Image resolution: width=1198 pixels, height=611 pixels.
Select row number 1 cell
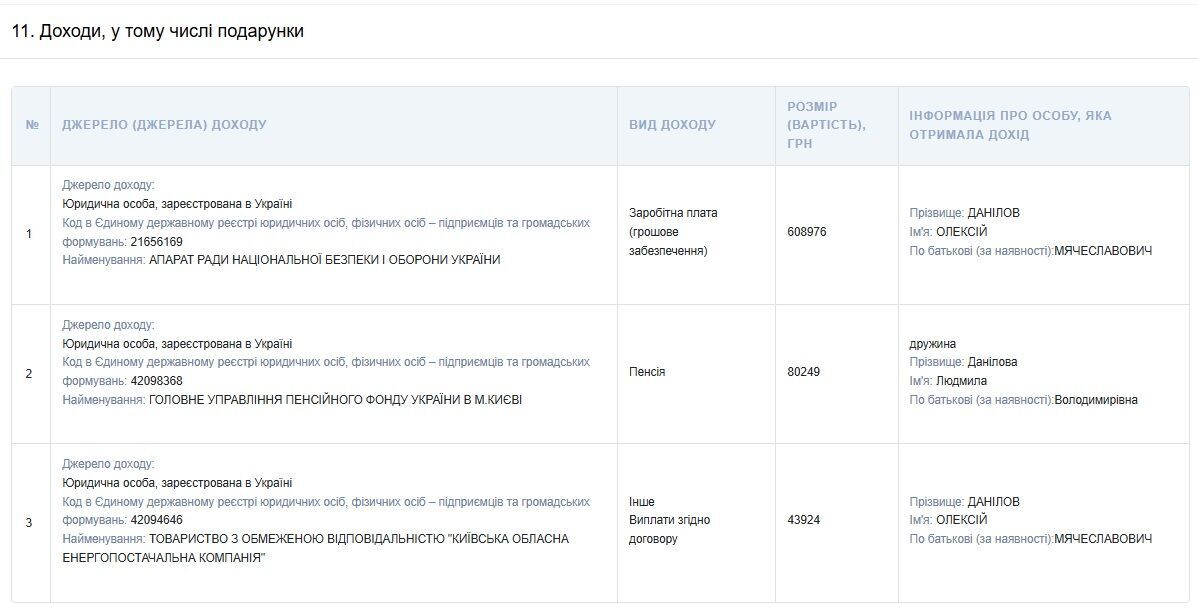(29, 234)
